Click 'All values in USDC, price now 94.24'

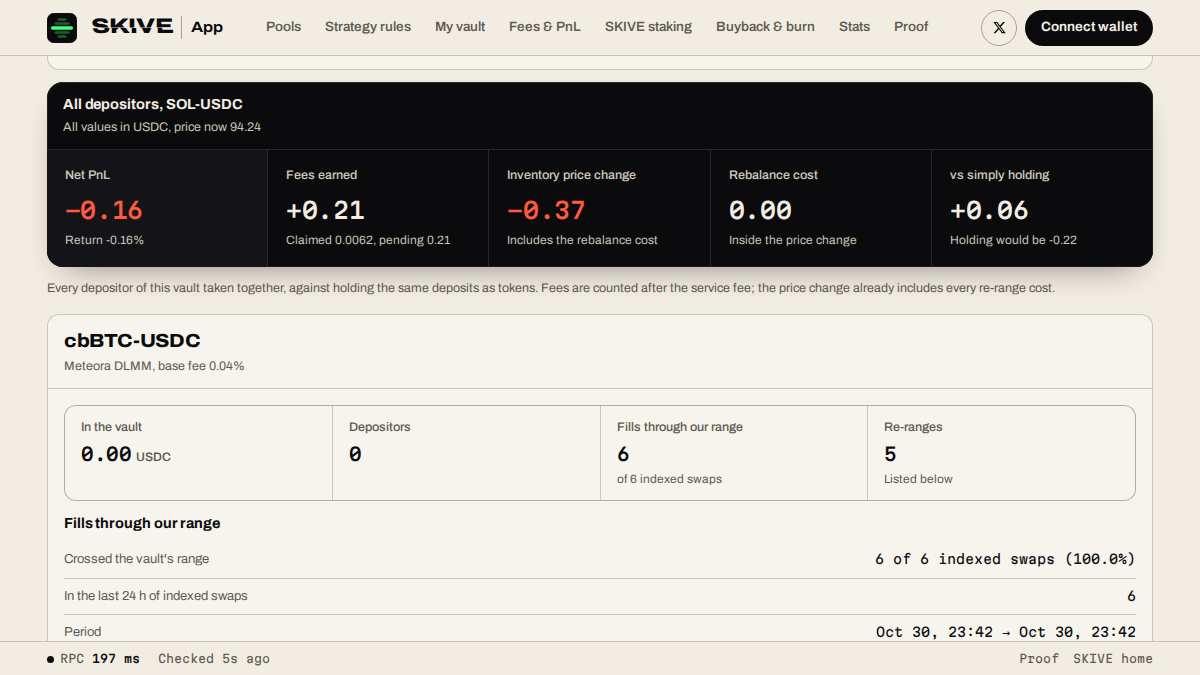pos(162,127)
